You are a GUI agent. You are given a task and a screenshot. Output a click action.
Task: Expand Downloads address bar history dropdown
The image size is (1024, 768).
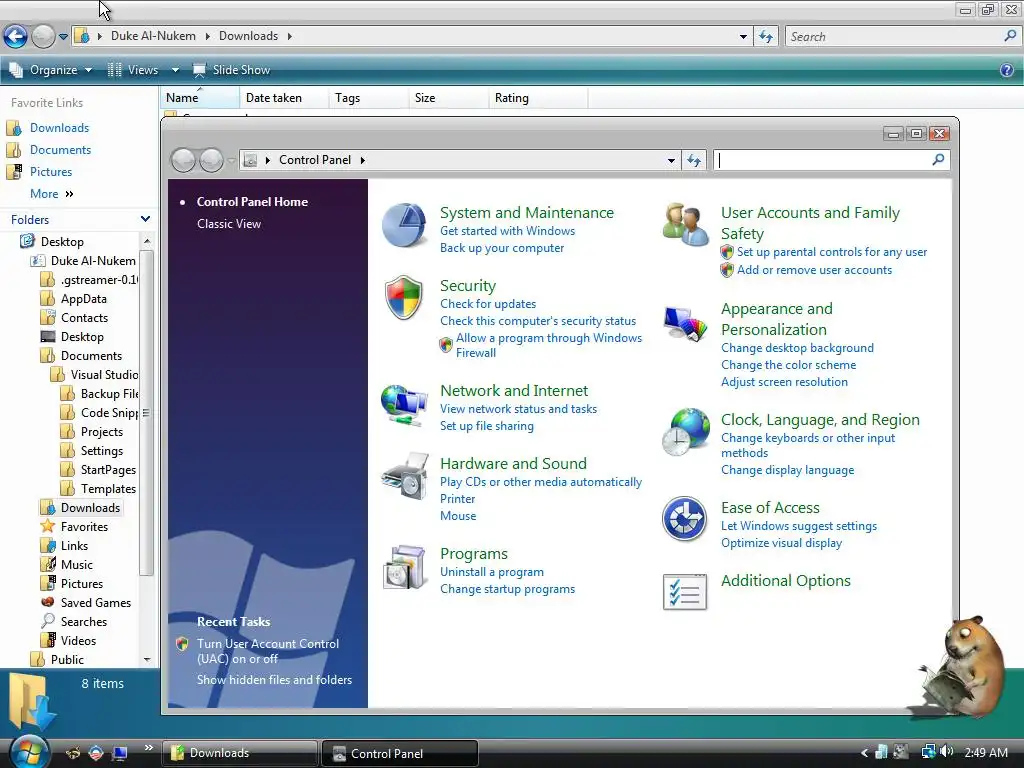pyautogui.click(x=743, y=37)
